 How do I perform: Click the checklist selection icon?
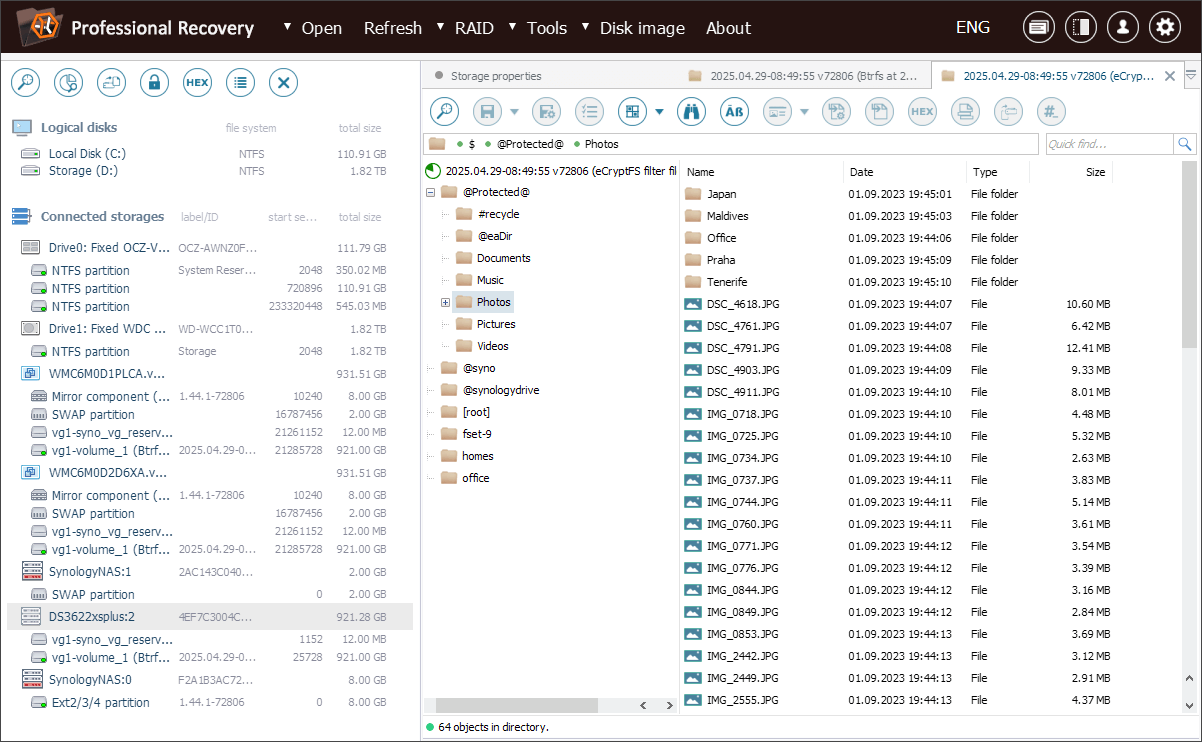click(x=589, y=112)
